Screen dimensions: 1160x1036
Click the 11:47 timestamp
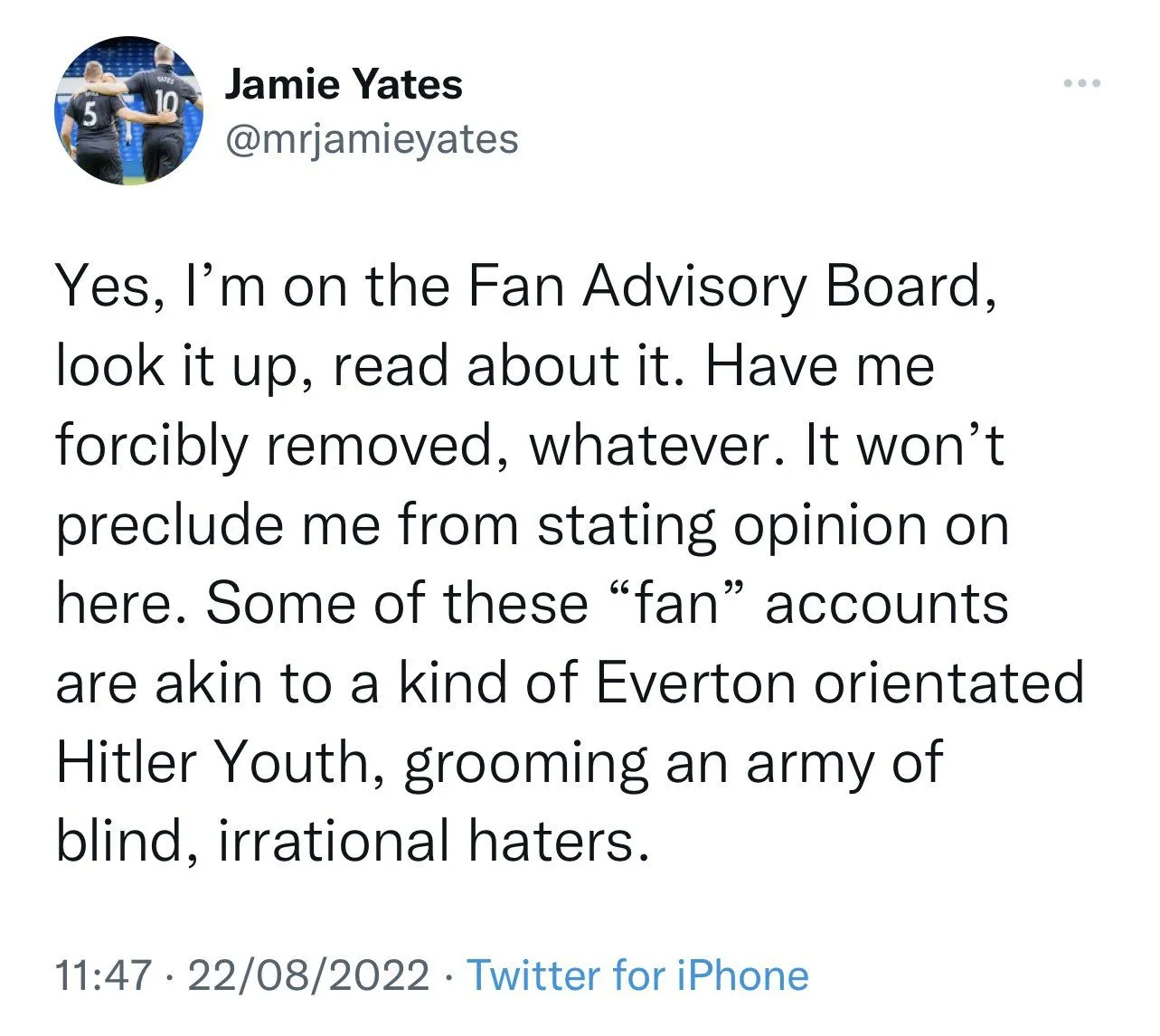(102, 975)
